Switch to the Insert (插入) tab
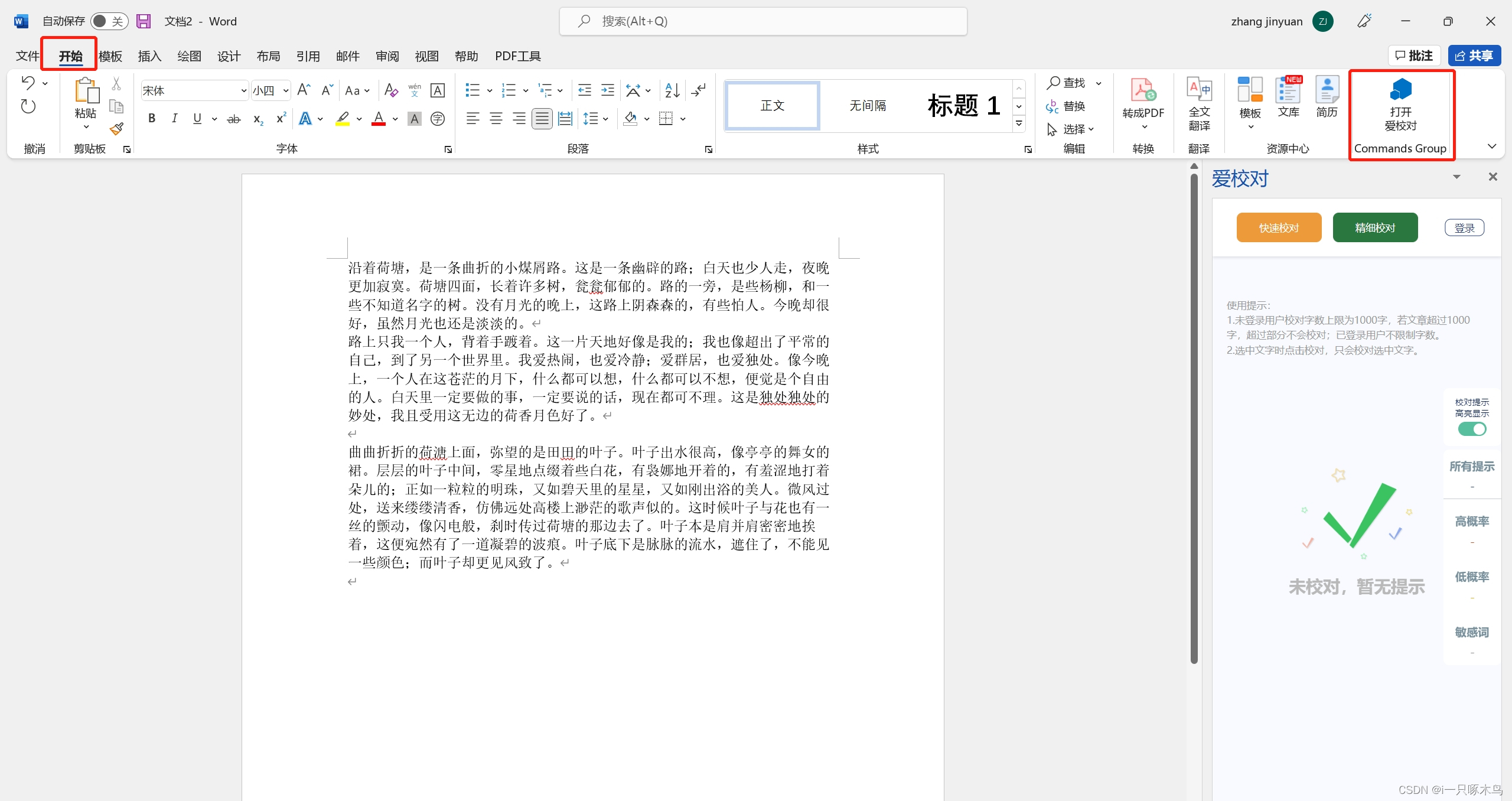Screen dimensions: 1512x801 point(149,56)
